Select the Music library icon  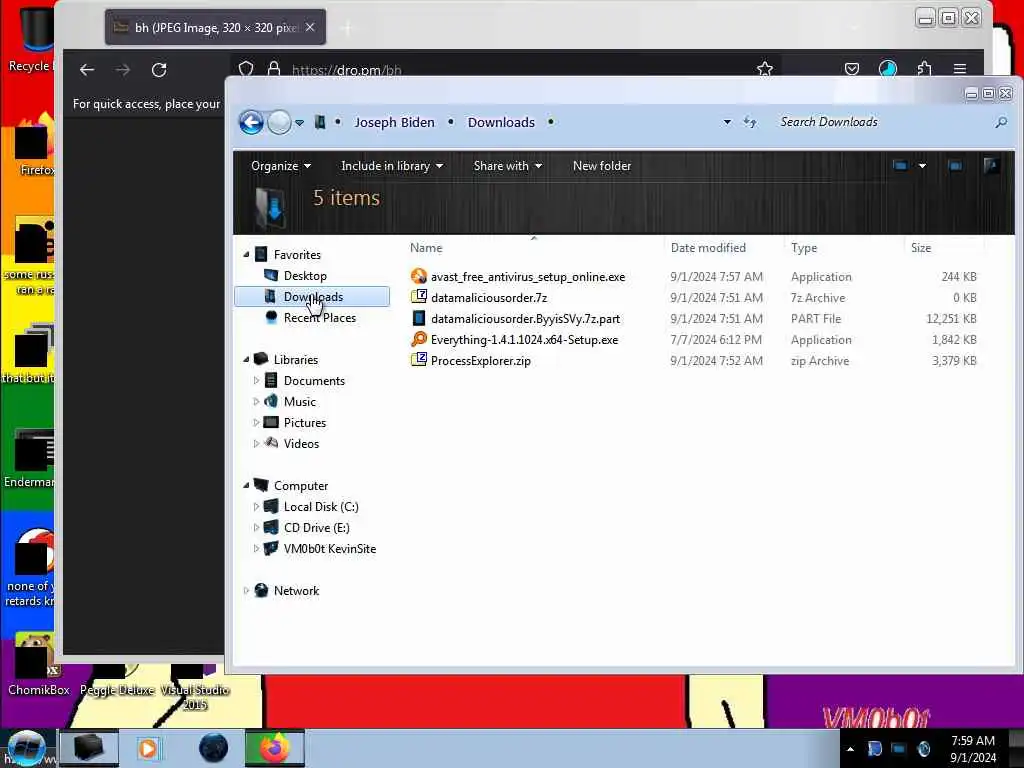[270, 401]
